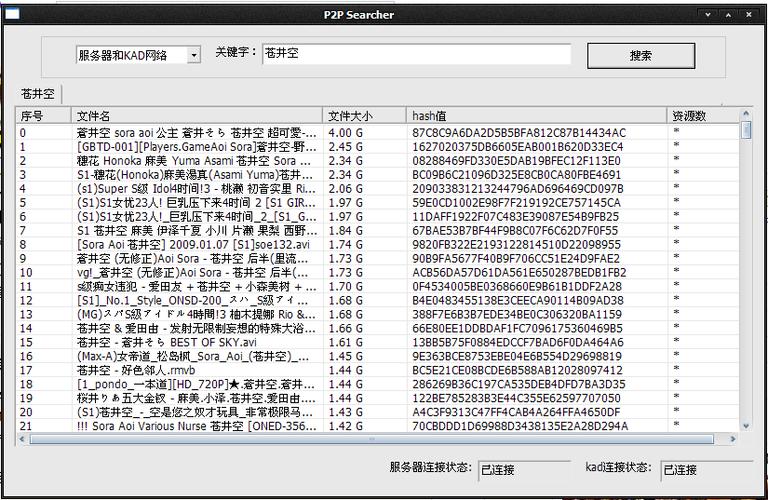
Task: Shade window with title bar down-arrow button
Action: coord(708,15)
